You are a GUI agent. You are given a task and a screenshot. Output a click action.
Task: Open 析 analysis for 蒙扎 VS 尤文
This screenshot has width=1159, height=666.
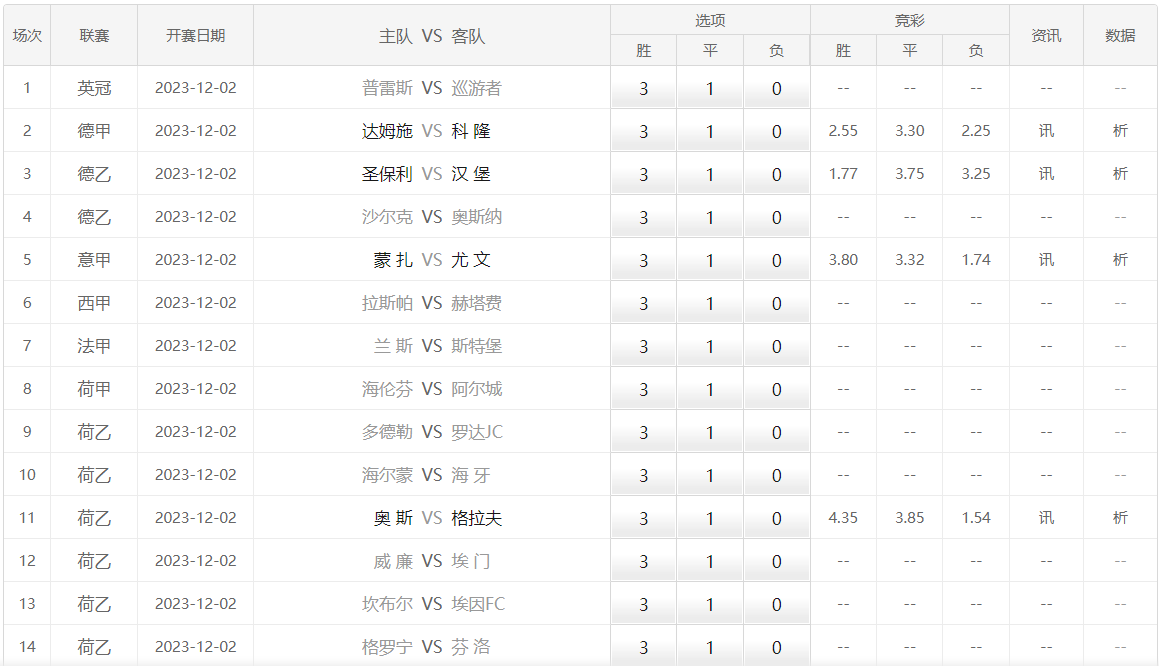[1120, 259]
